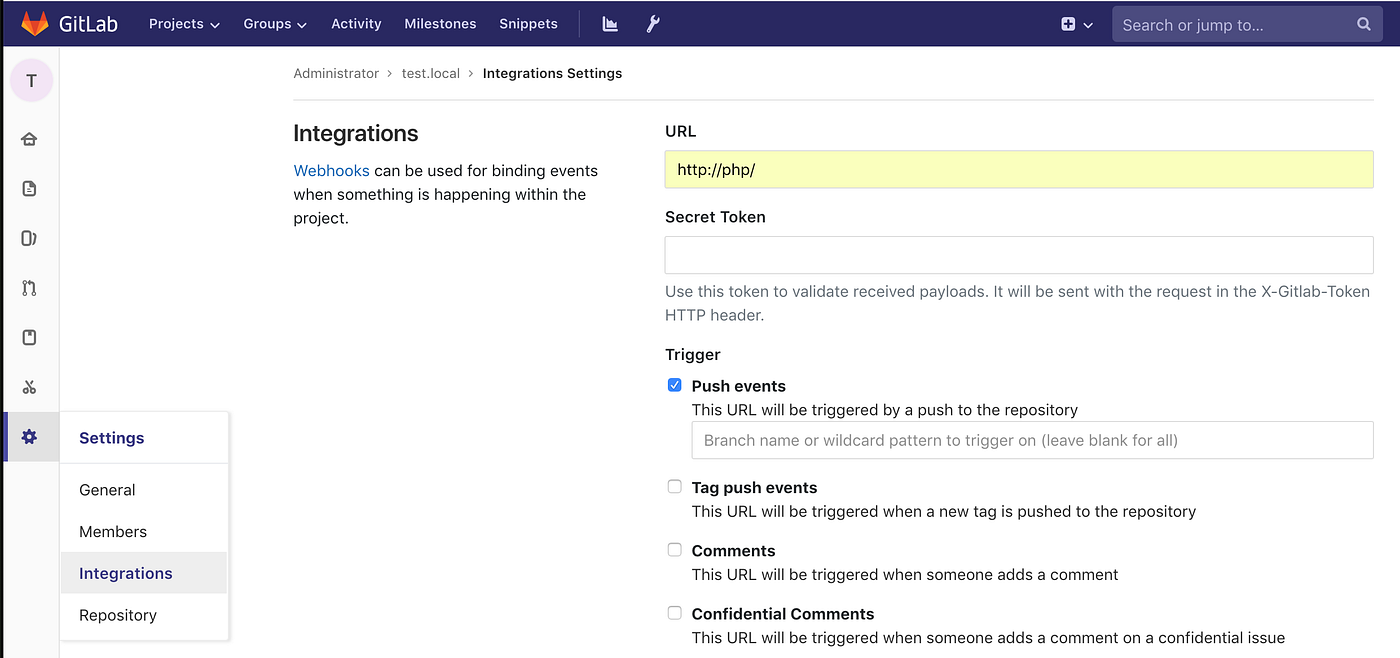Enable the Comments trigger
Image resolution: width=1400 pixels, height=658 pixels.
click(674, 549)
